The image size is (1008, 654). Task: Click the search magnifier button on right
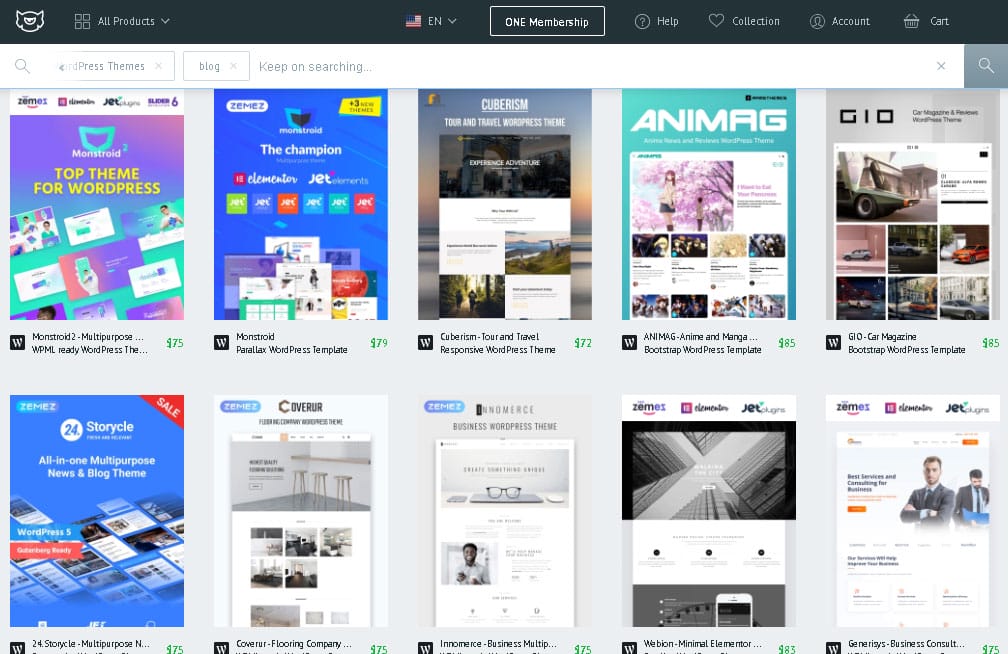point(986,66)
